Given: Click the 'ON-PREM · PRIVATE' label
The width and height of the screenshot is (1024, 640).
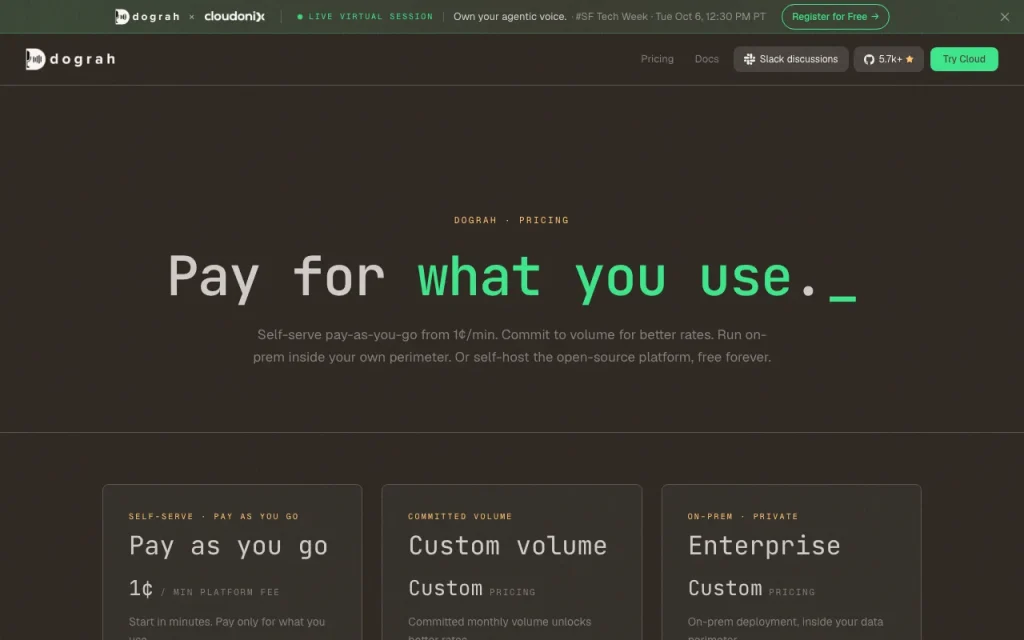Looking at the screenshot, I should (743, 516).
